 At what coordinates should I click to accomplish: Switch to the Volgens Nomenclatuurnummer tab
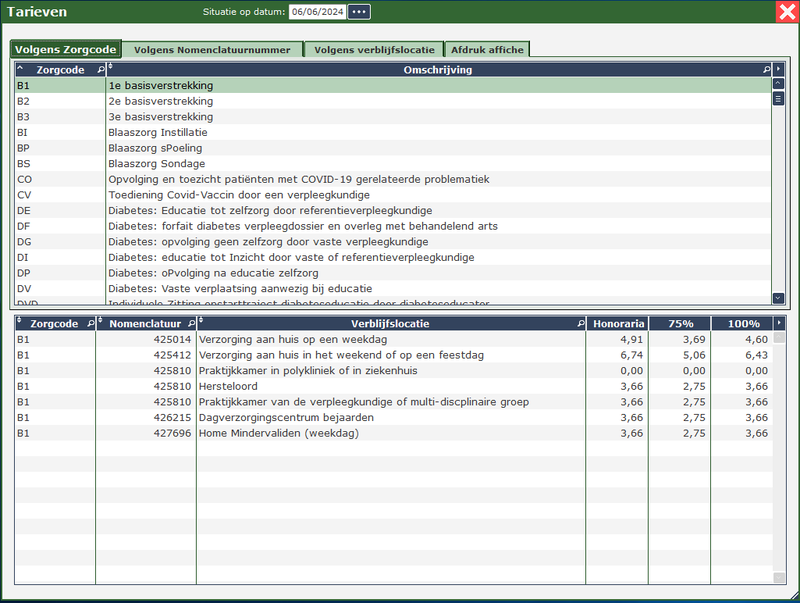(x=212, y=49)
